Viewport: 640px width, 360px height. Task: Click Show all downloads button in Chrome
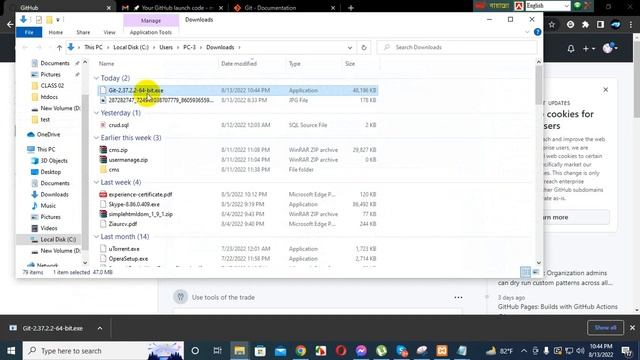605,328
